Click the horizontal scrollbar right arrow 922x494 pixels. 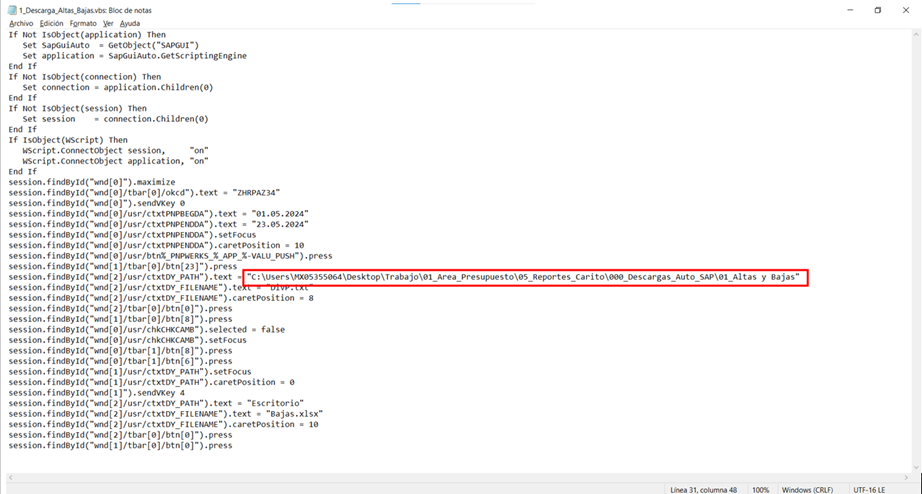tap(906, 478)
